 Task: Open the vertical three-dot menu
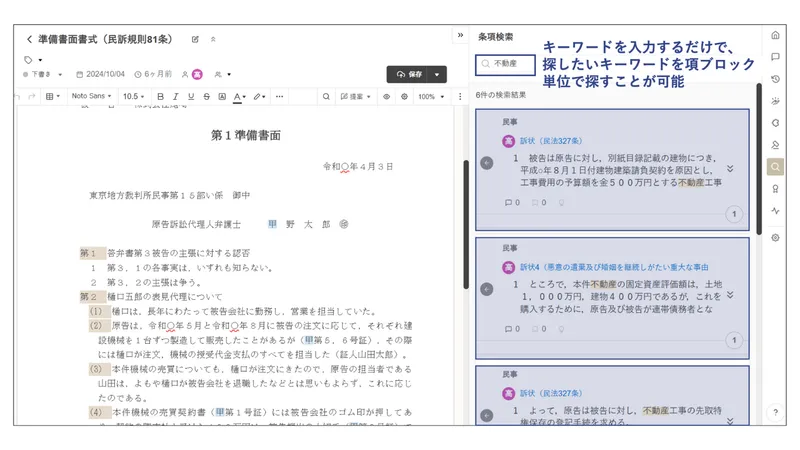[460, 96]
